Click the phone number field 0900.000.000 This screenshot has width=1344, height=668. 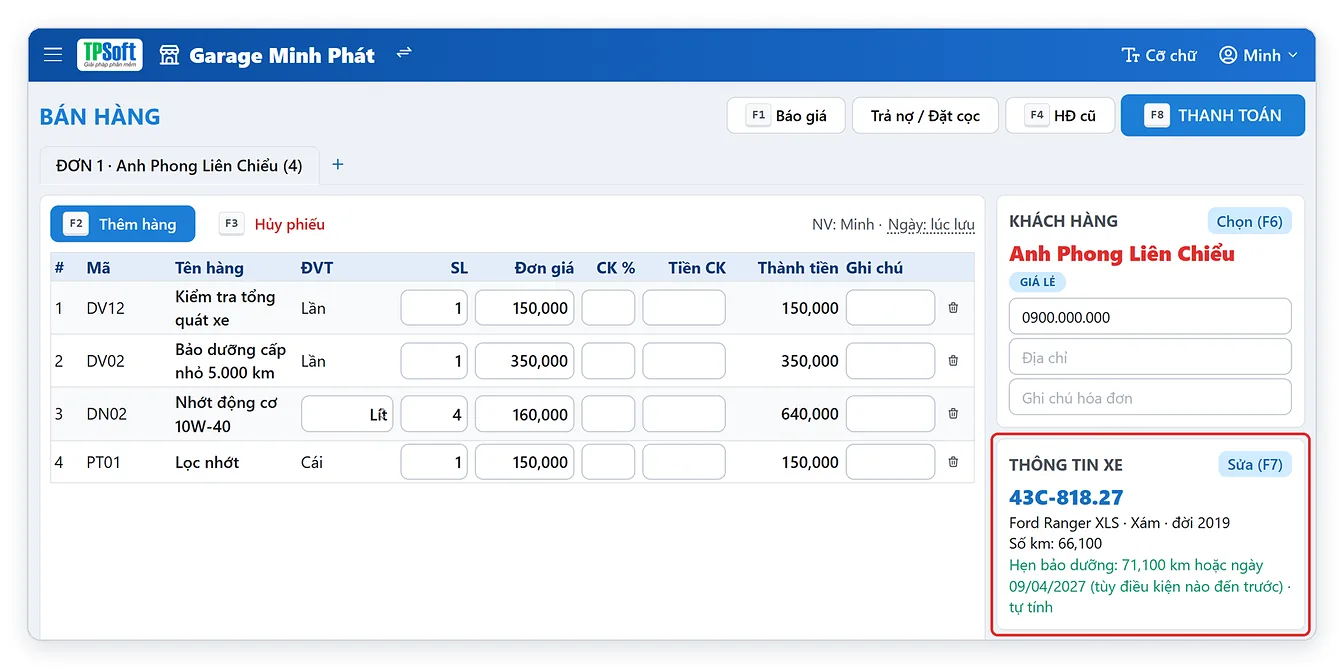(1150, 317)
